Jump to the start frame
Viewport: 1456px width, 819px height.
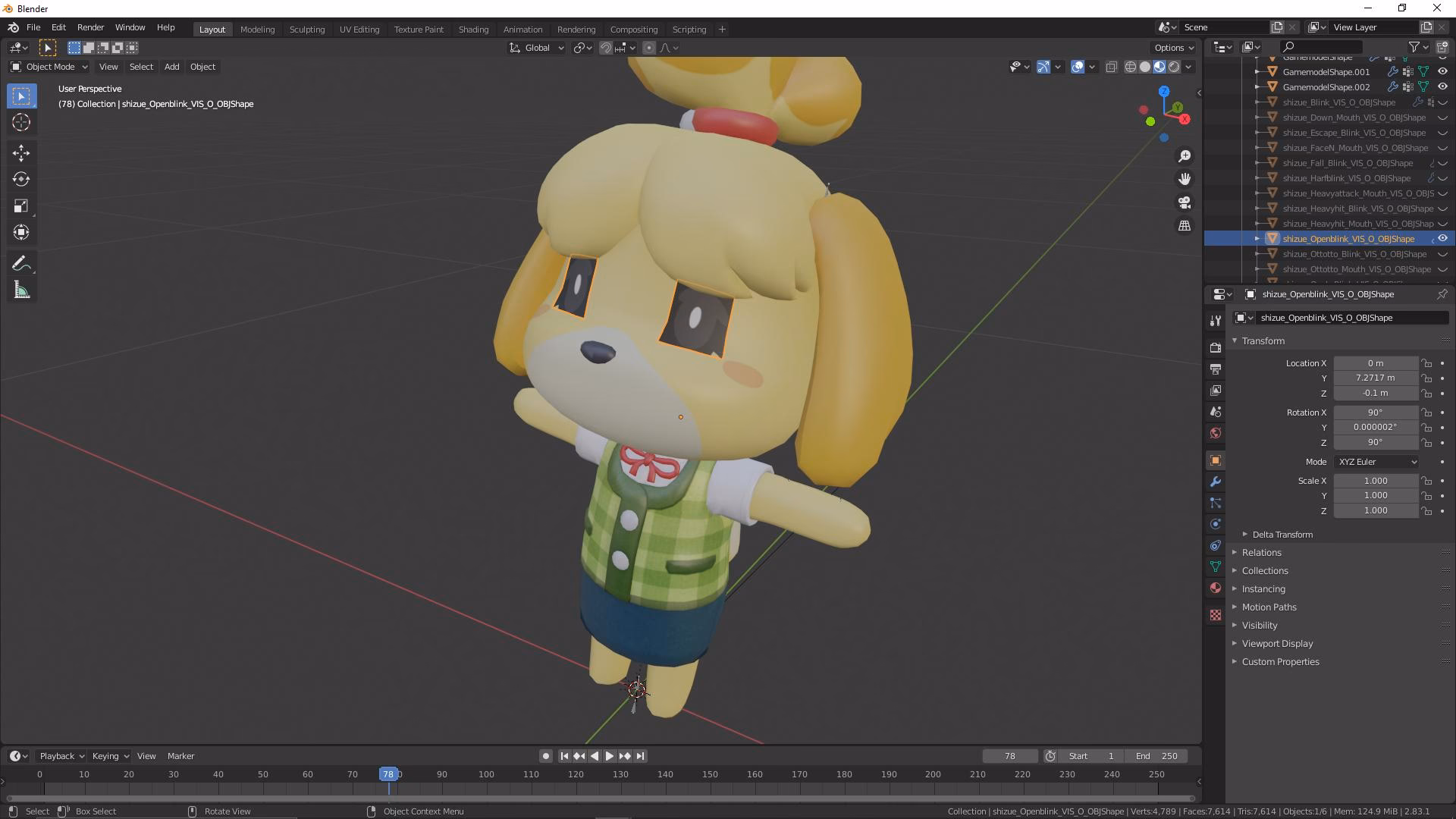[x=564, y=756]
